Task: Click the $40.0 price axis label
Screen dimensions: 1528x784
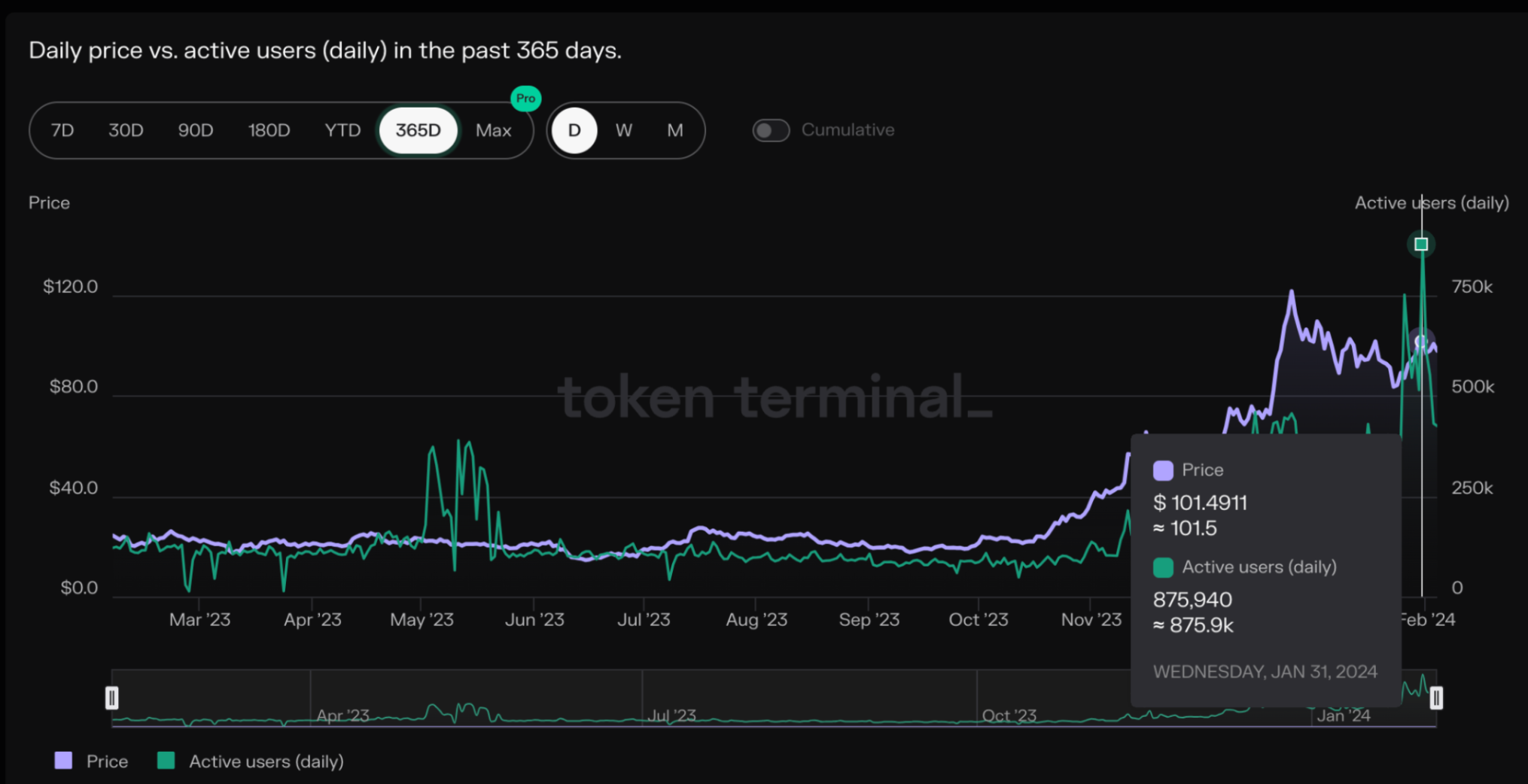Action: pos(74,488)
